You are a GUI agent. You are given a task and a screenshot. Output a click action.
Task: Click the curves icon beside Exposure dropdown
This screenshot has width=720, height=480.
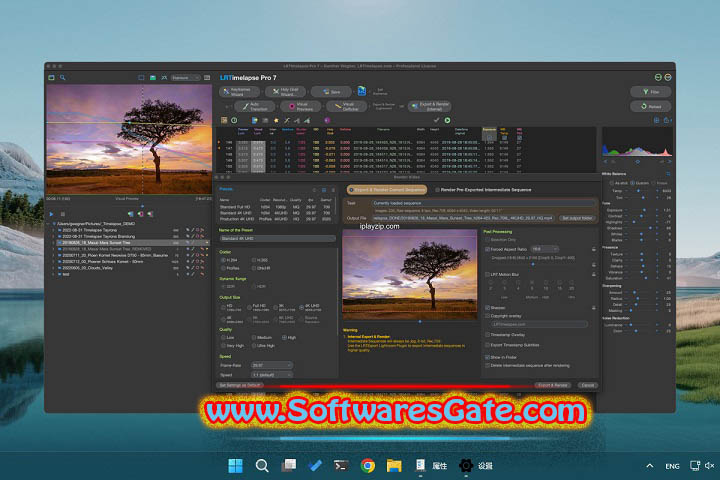(164, 78)
